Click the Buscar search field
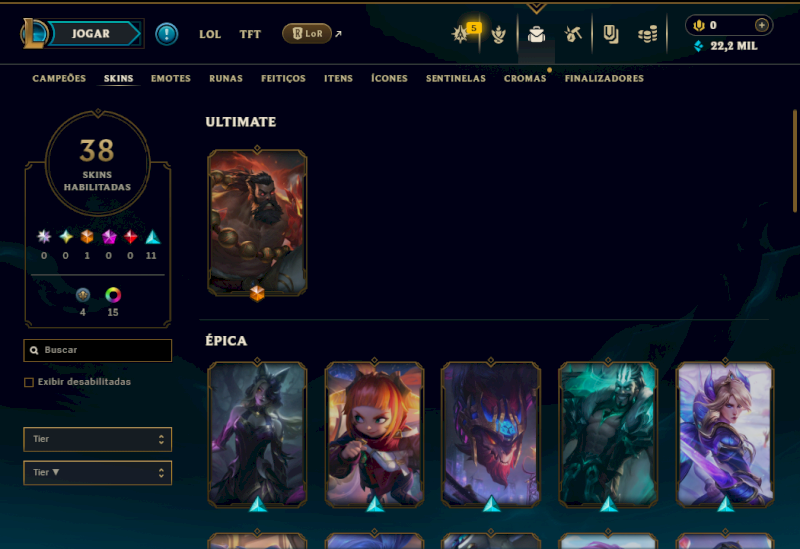This screenshot has height=549, width=800. [97, 351]
